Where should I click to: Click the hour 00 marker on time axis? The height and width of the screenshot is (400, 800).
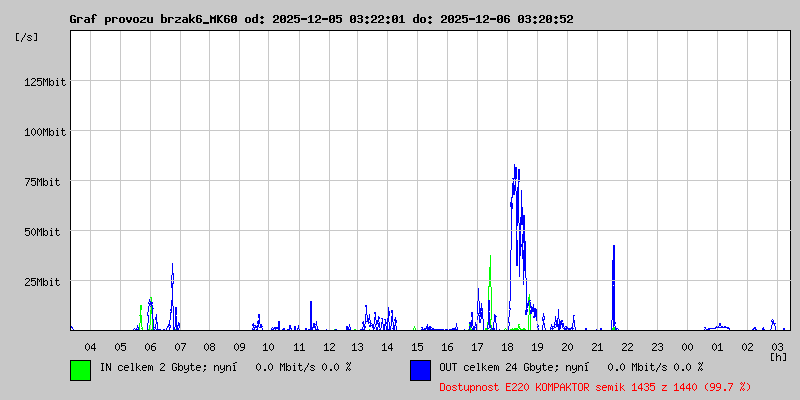[687, 347]
